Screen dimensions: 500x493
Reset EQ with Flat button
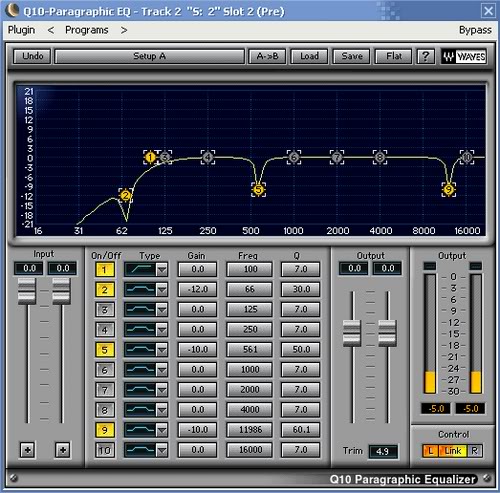point(394,56)
